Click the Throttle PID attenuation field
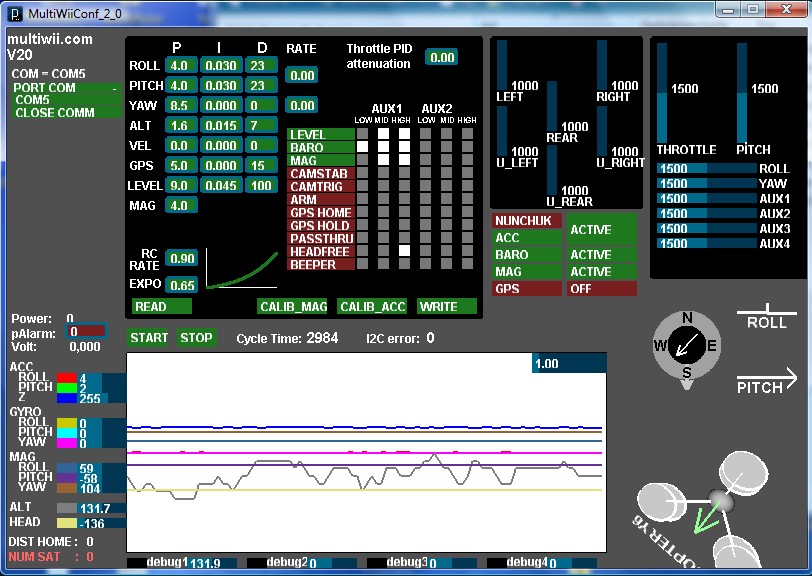 [441, 57]
